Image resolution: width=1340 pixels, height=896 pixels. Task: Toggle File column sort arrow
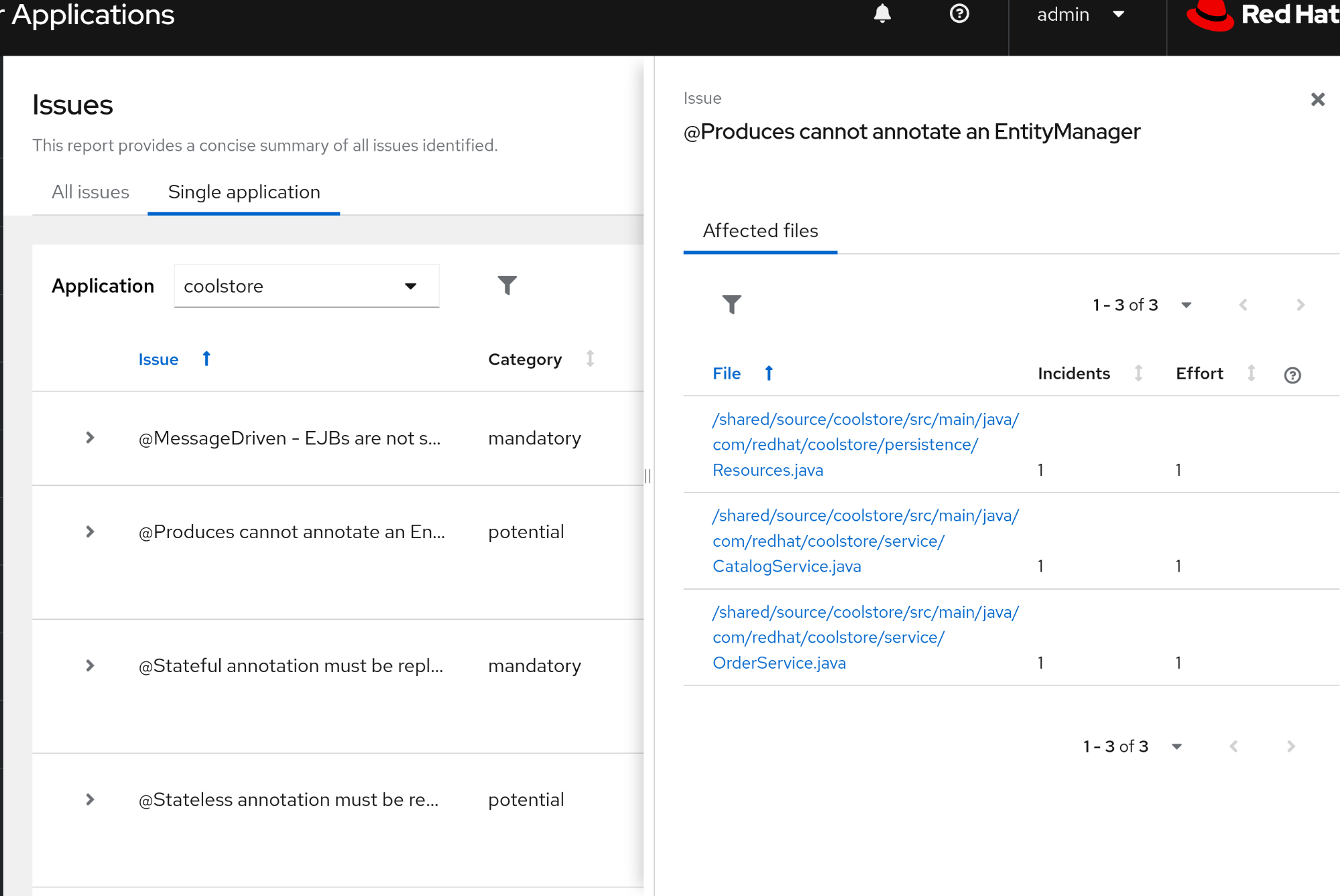click(x=769, y=373)
